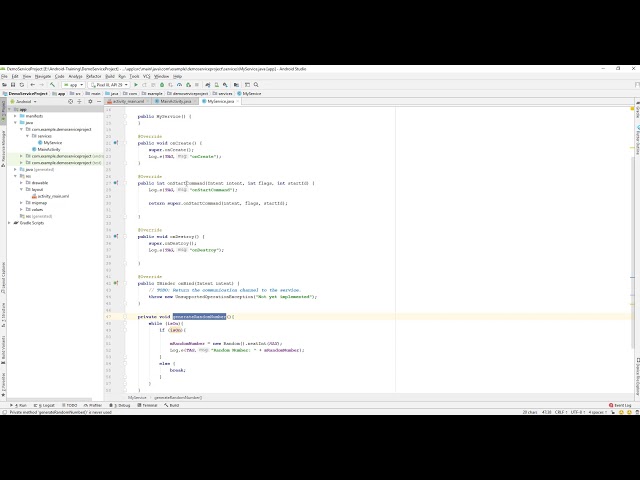This screenshot has width=640, height=480.
Task: Open the Build menu
Action: coord(110,76)
